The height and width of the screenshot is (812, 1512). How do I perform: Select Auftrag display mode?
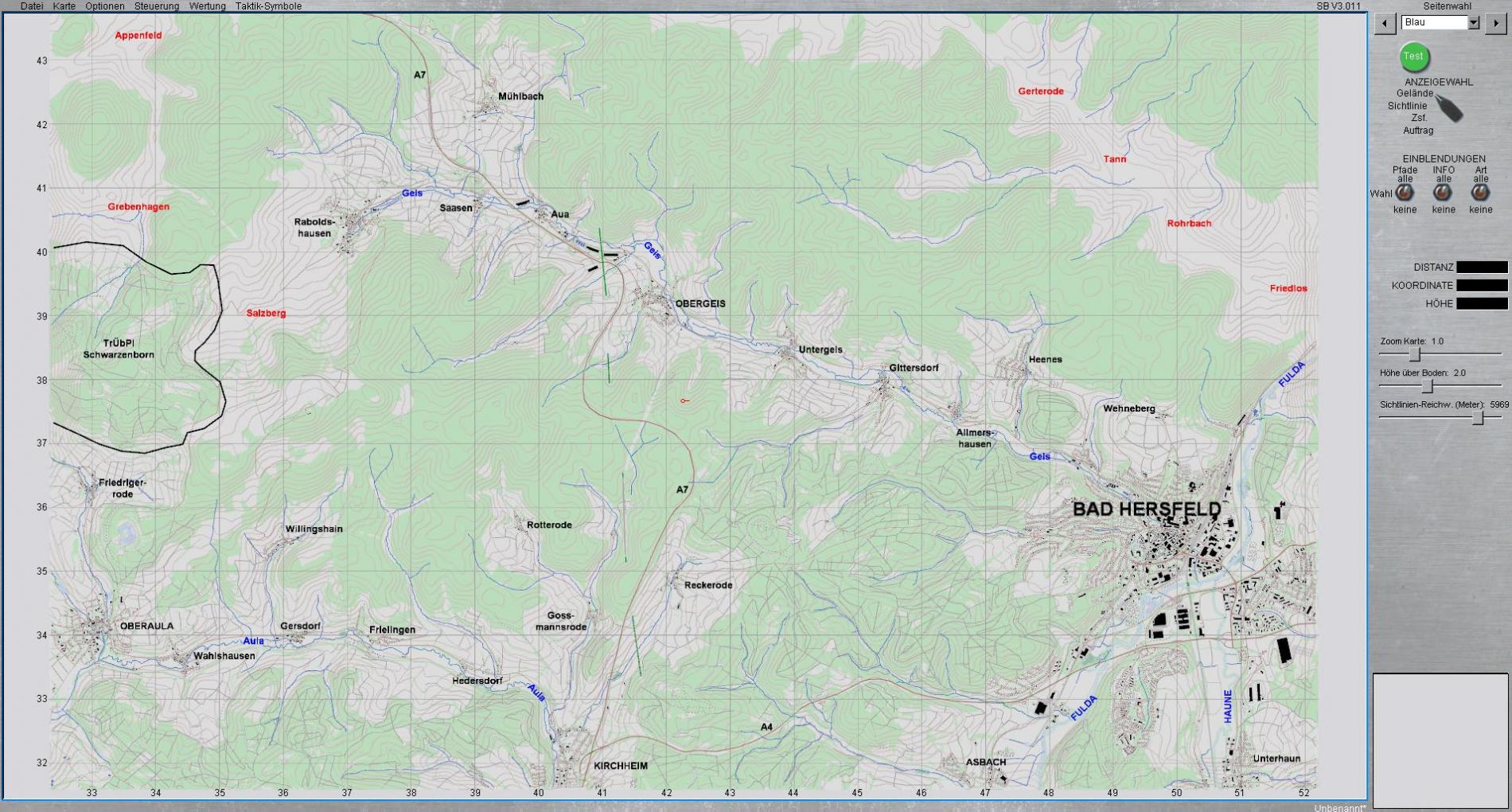pyautogui.click(x=1418, y=131)
